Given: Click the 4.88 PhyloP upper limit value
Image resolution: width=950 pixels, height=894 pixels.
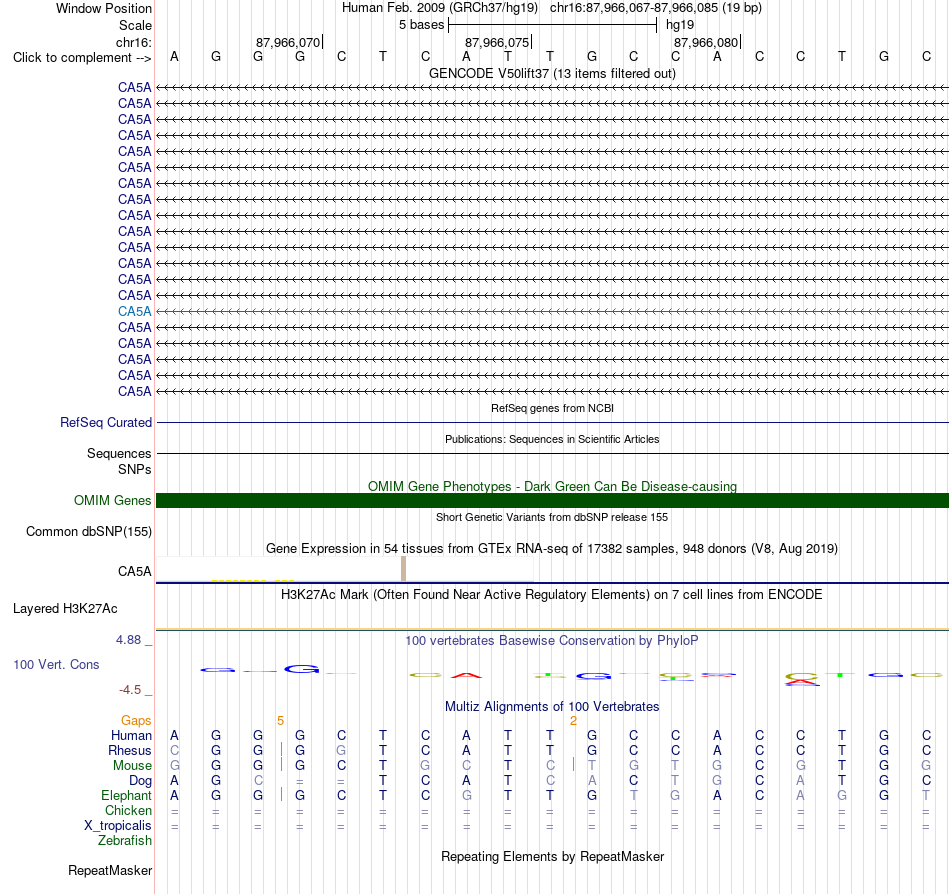Looking at the screenshot, I should point(128,640).
